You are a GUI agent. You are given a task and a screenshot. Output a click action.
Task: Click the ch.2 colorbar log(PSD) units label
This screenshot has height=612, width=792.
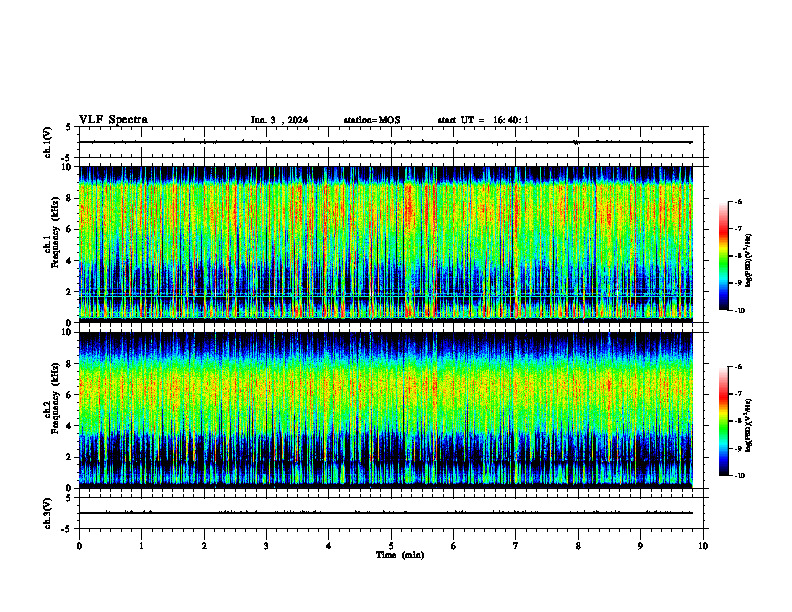pyautogui.click(x=749, y=426)
